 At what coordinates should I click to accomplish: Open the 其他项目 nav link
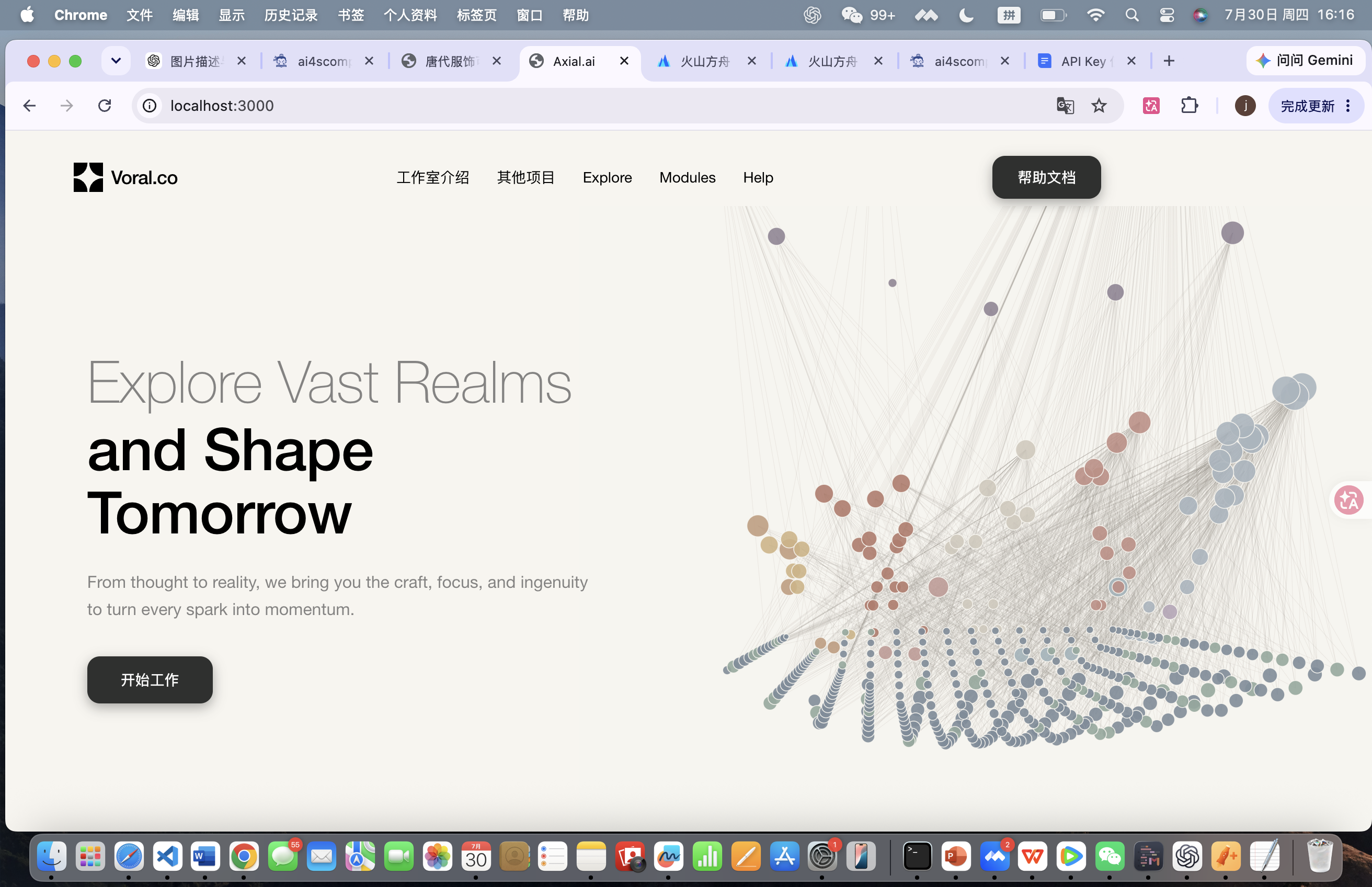tap(525, 177)
